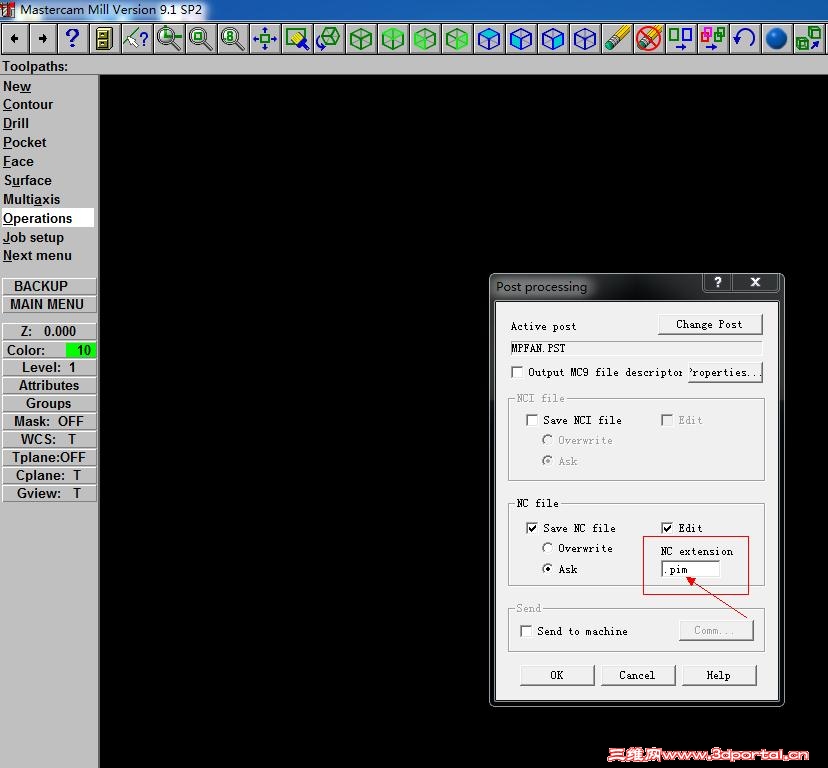Return to MAIN MENU button
The image size is (828, 768).
(49, 305)
